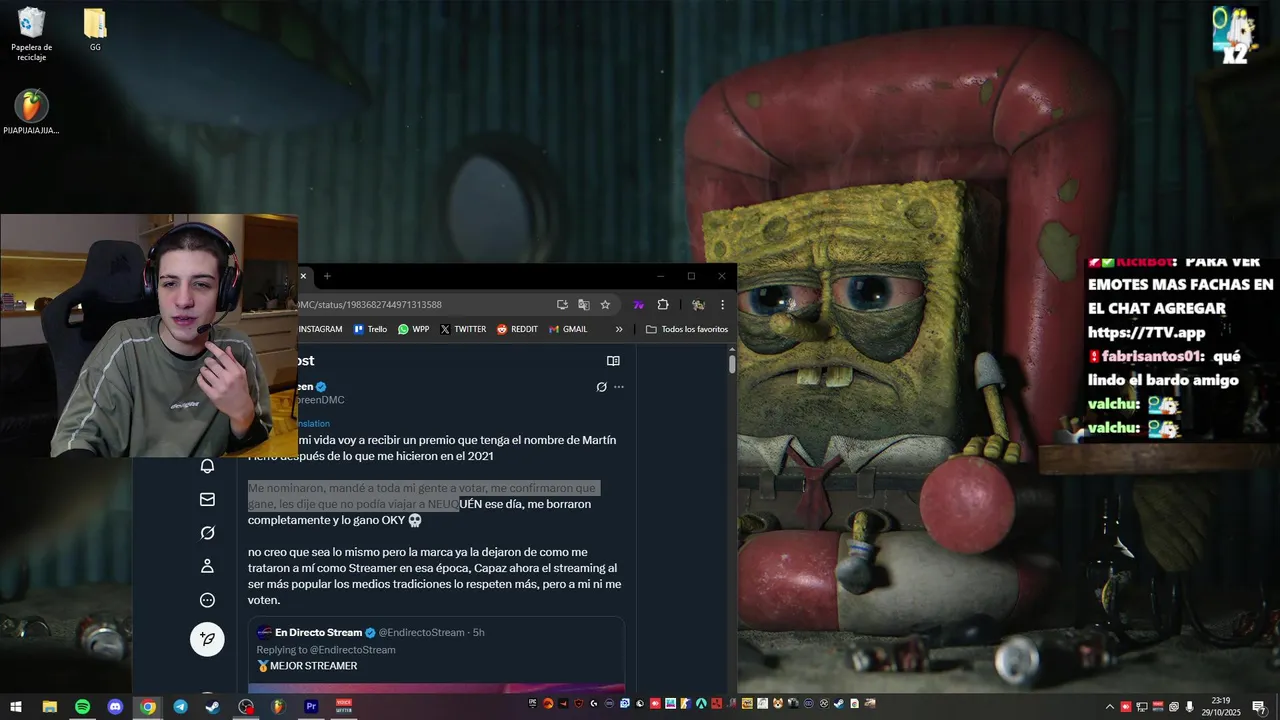Open the Google Translate page icon
The width and height of the screenshot is (1280, 720).
pyautogui.click(x=584, y=305)
